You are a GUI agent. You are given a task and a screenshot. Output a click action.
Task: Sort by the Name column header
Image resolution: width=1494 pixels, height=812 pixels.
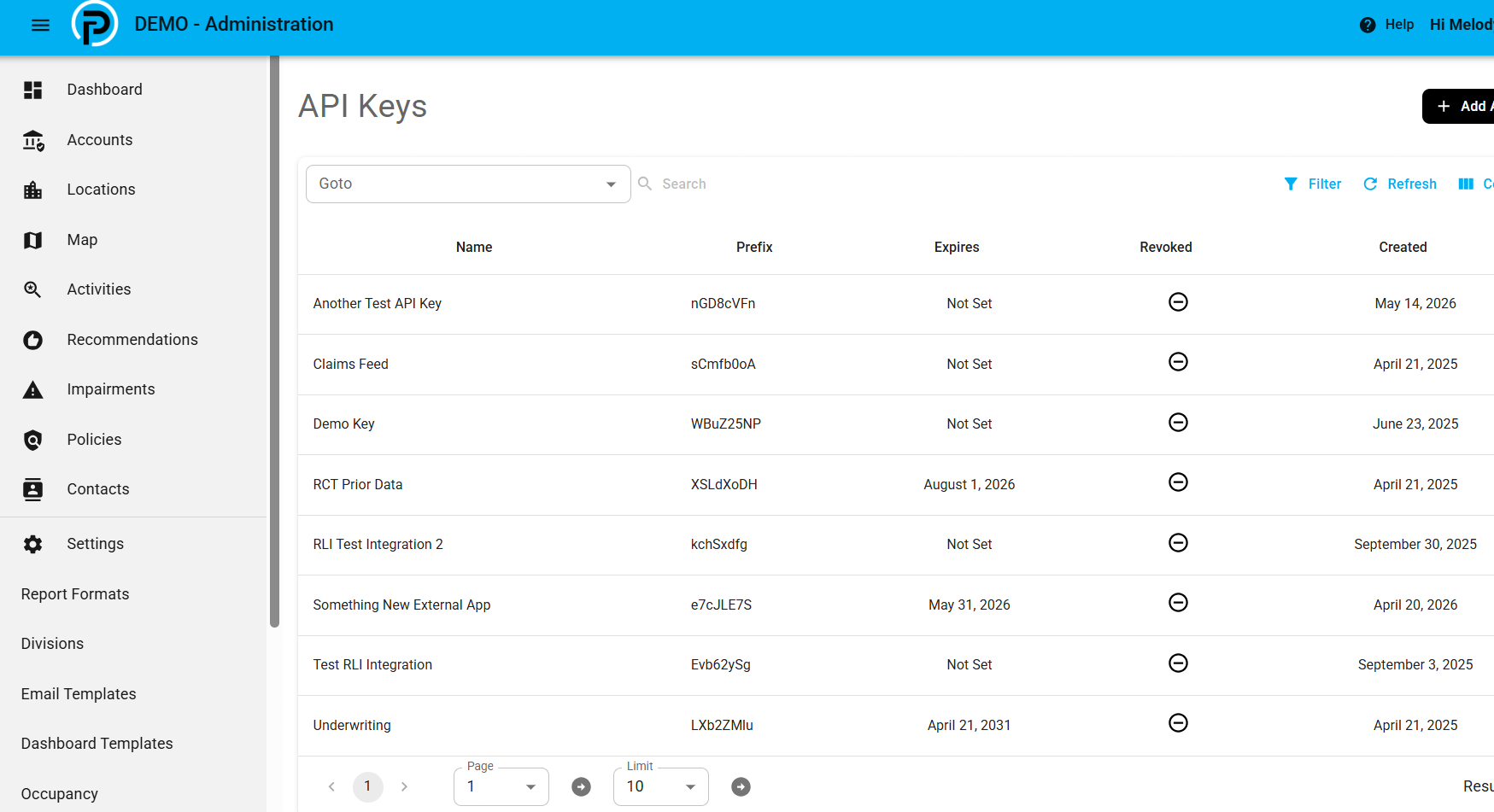point(474,248)
